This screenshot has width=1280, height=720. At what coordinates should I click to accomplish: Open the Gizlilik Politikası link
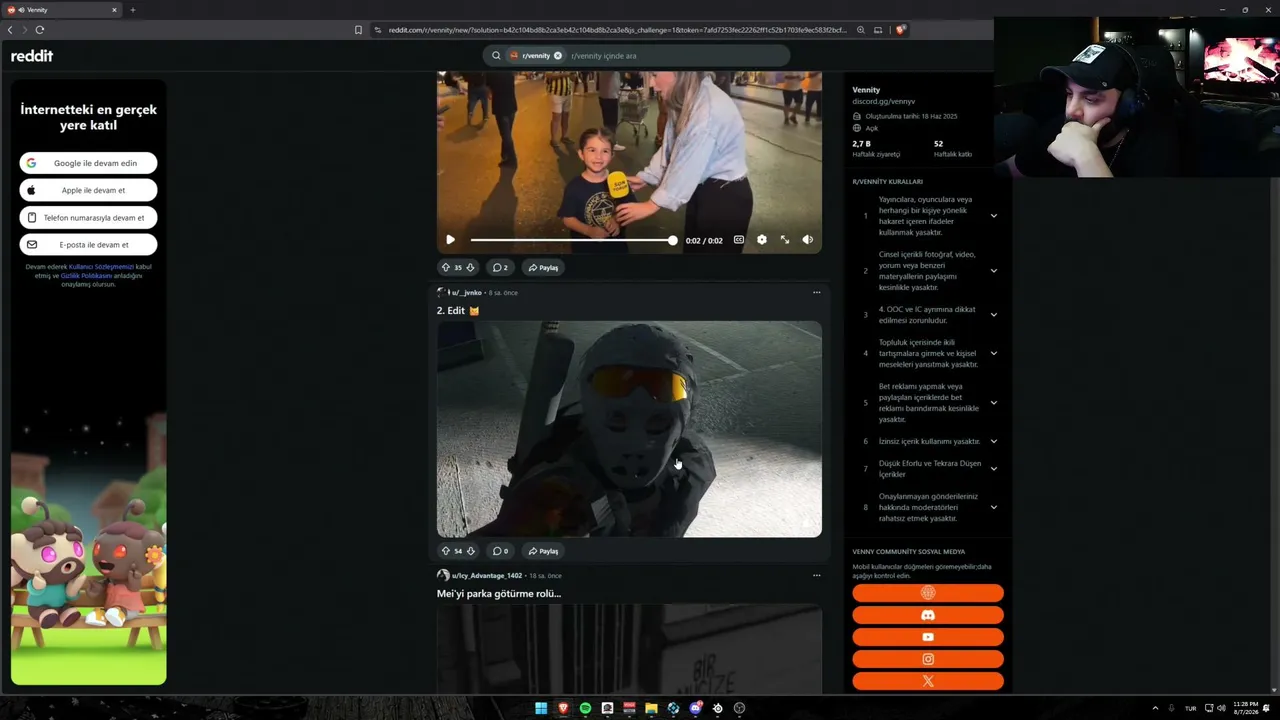[x=86, y=276]
